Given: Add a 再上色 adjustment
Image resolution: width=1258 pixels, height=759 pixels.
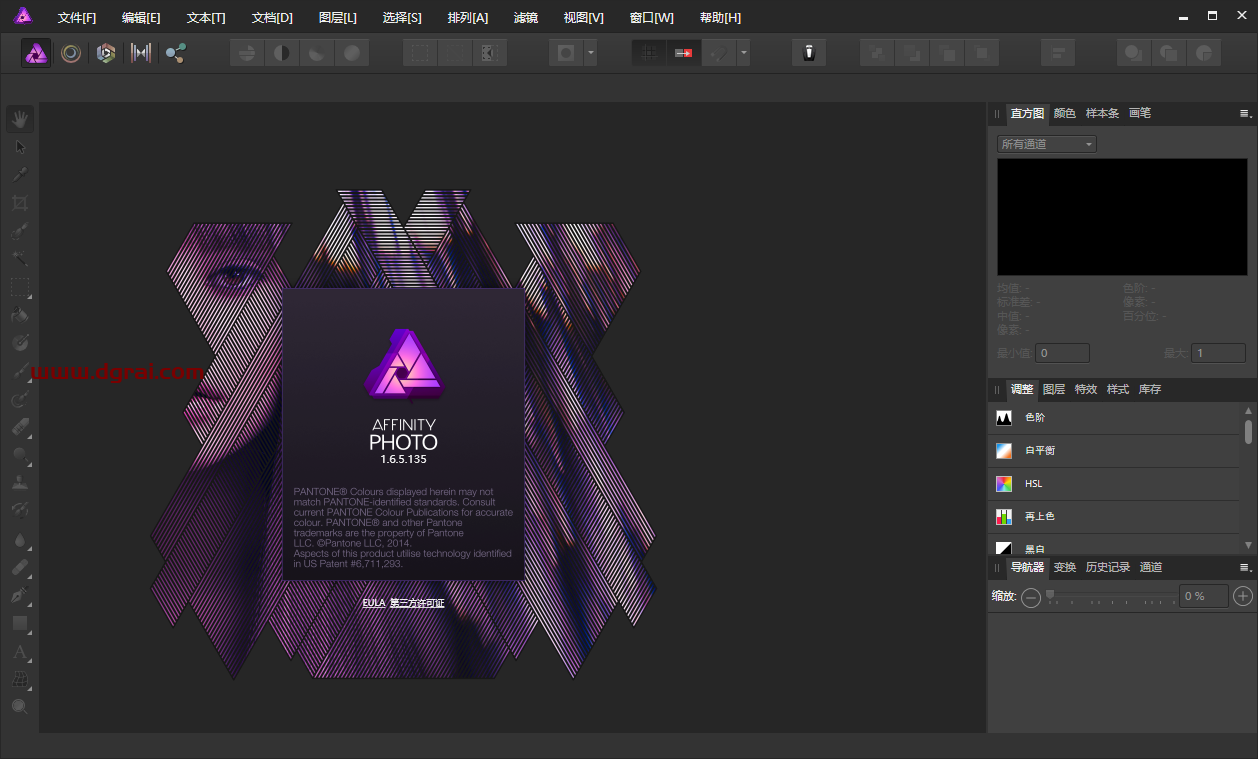Looking at the screenshot, I should (x=1114, y=517).
